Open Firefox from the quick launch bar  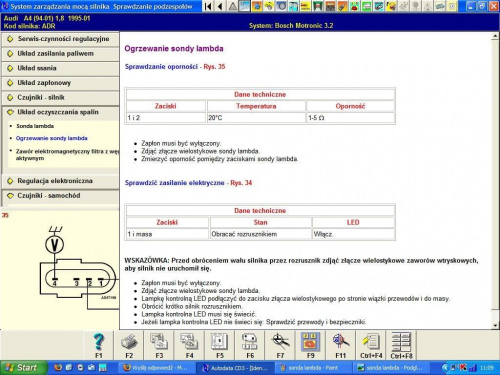pyautogui.click(x=58, y=368)
